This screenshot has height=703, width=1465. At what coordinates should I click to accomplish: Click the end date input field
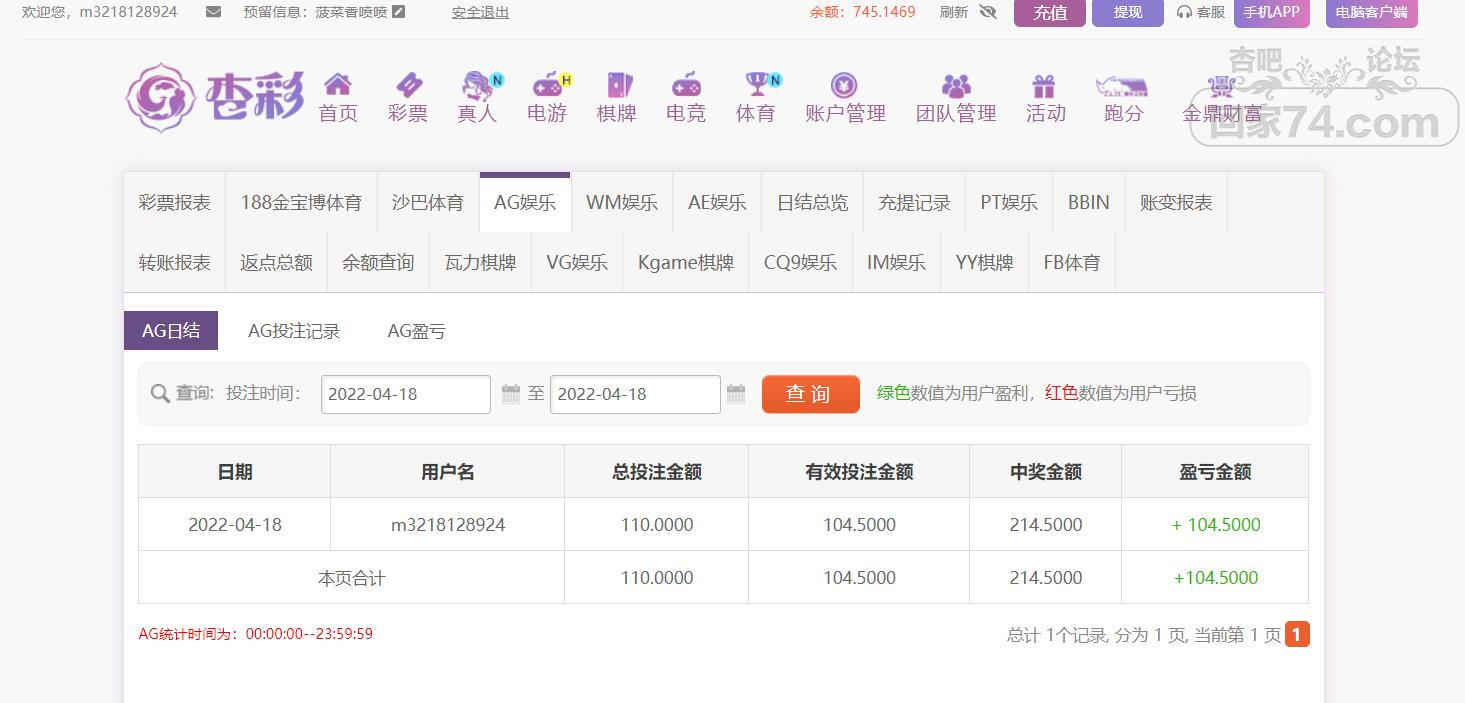click(635, 394)
